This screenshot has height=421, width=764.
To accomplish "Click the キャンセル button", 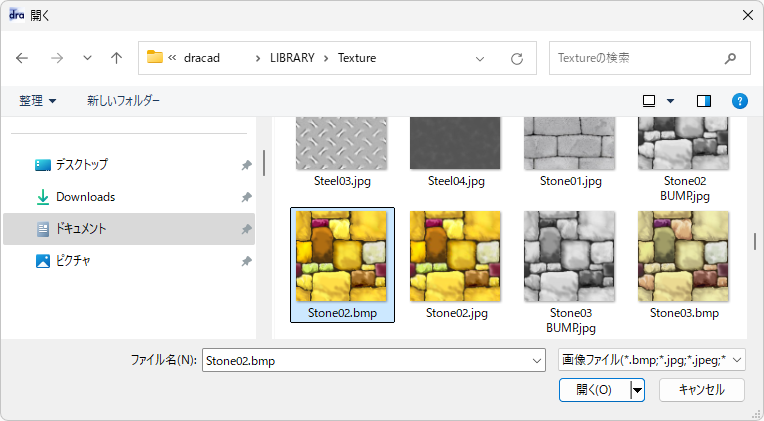I will (x=702, y=390).
